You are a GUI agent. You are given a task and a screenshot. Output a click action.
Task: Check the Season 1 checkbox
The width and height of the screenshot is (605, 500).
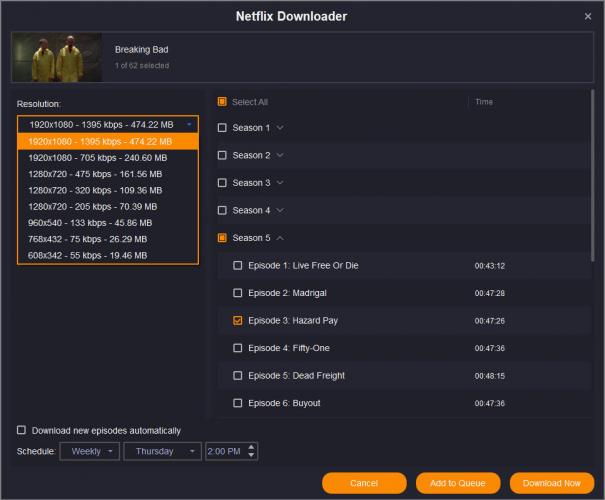[x=222, y=128]
